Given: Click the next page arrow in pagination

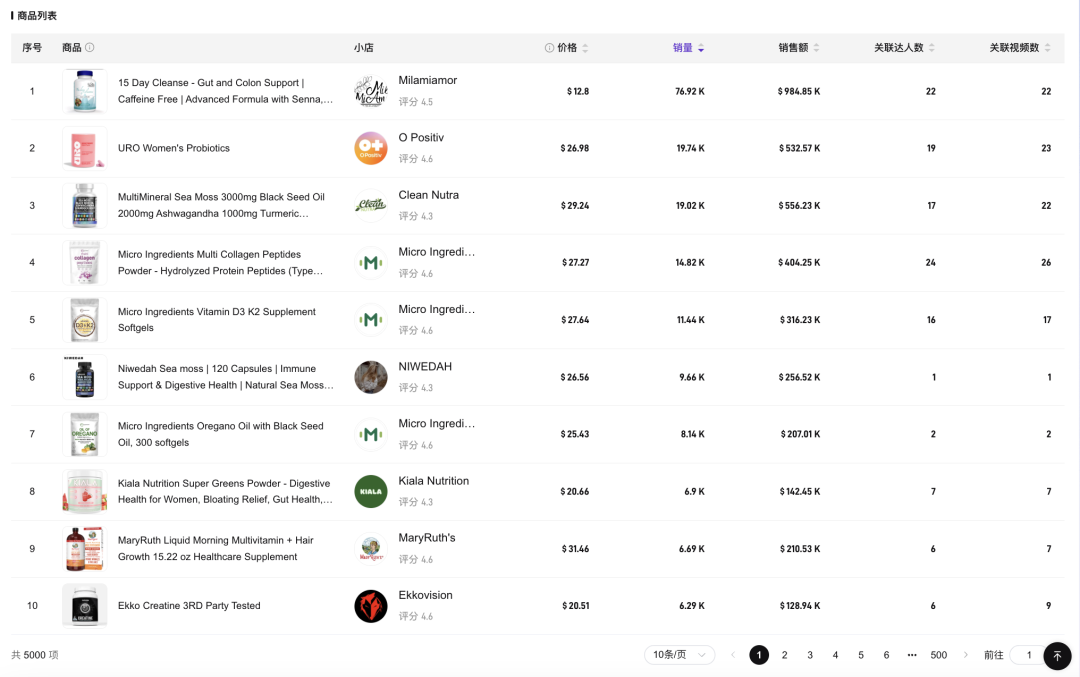Looking at the screenshot, I should point(965,655).
